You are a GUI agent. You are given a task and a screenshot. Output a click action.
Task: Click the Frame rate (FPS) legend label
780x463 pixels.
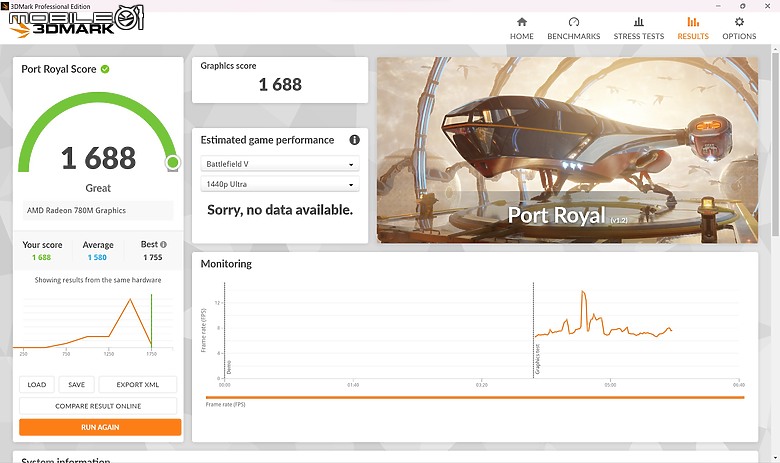click(225, 404)
